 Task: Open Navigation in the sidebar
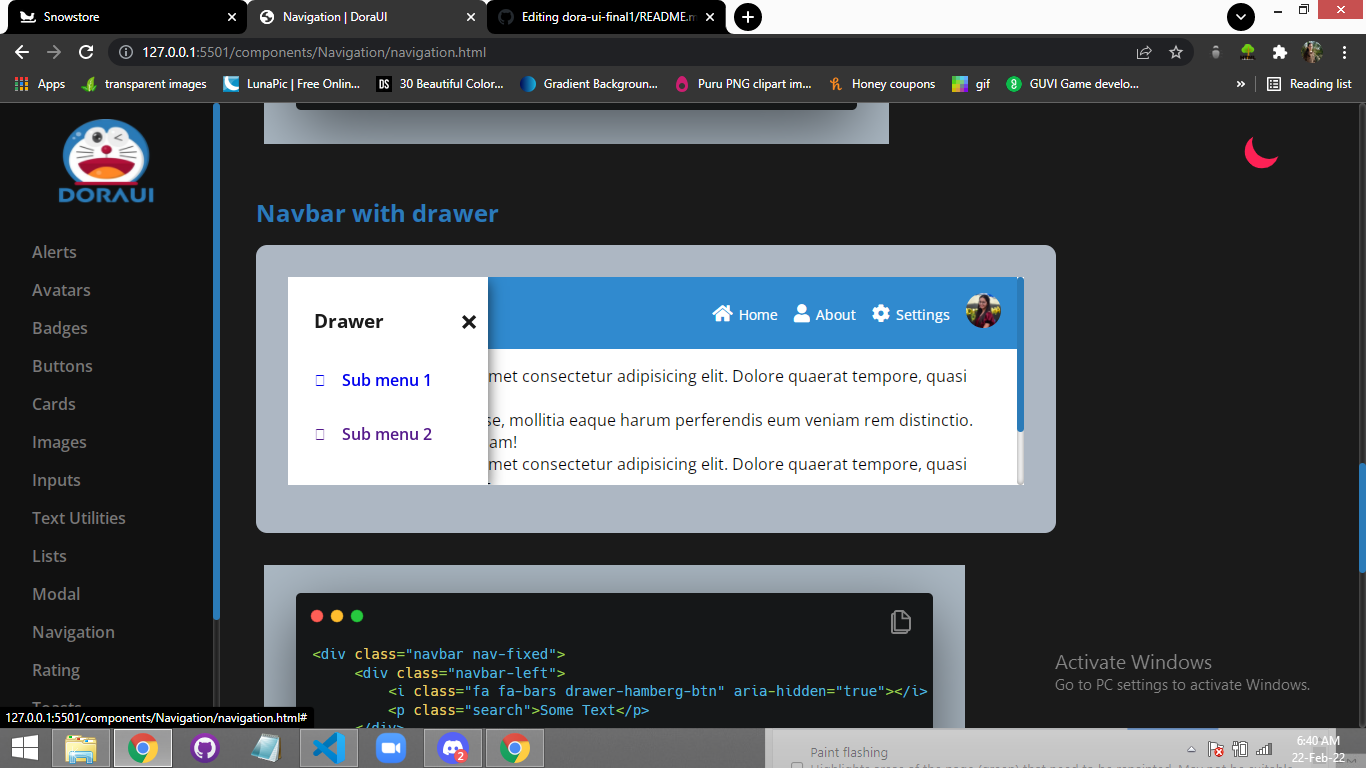[x=73, y=632]
